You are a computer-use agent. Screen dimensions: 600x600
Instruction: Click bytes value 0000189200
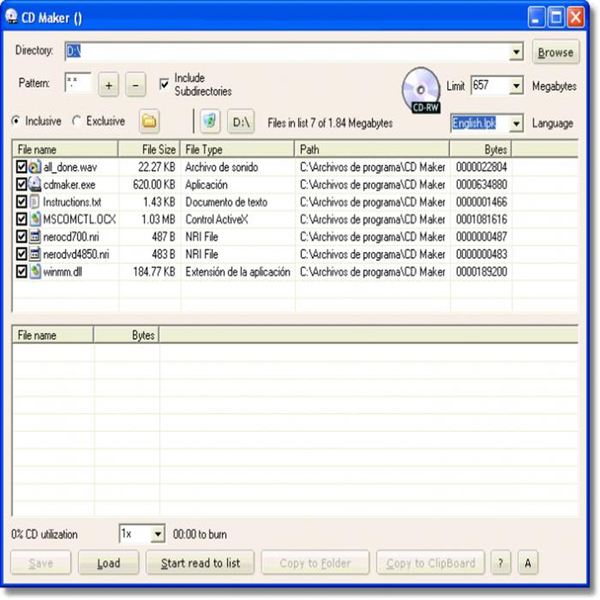[x=481, y=272]
